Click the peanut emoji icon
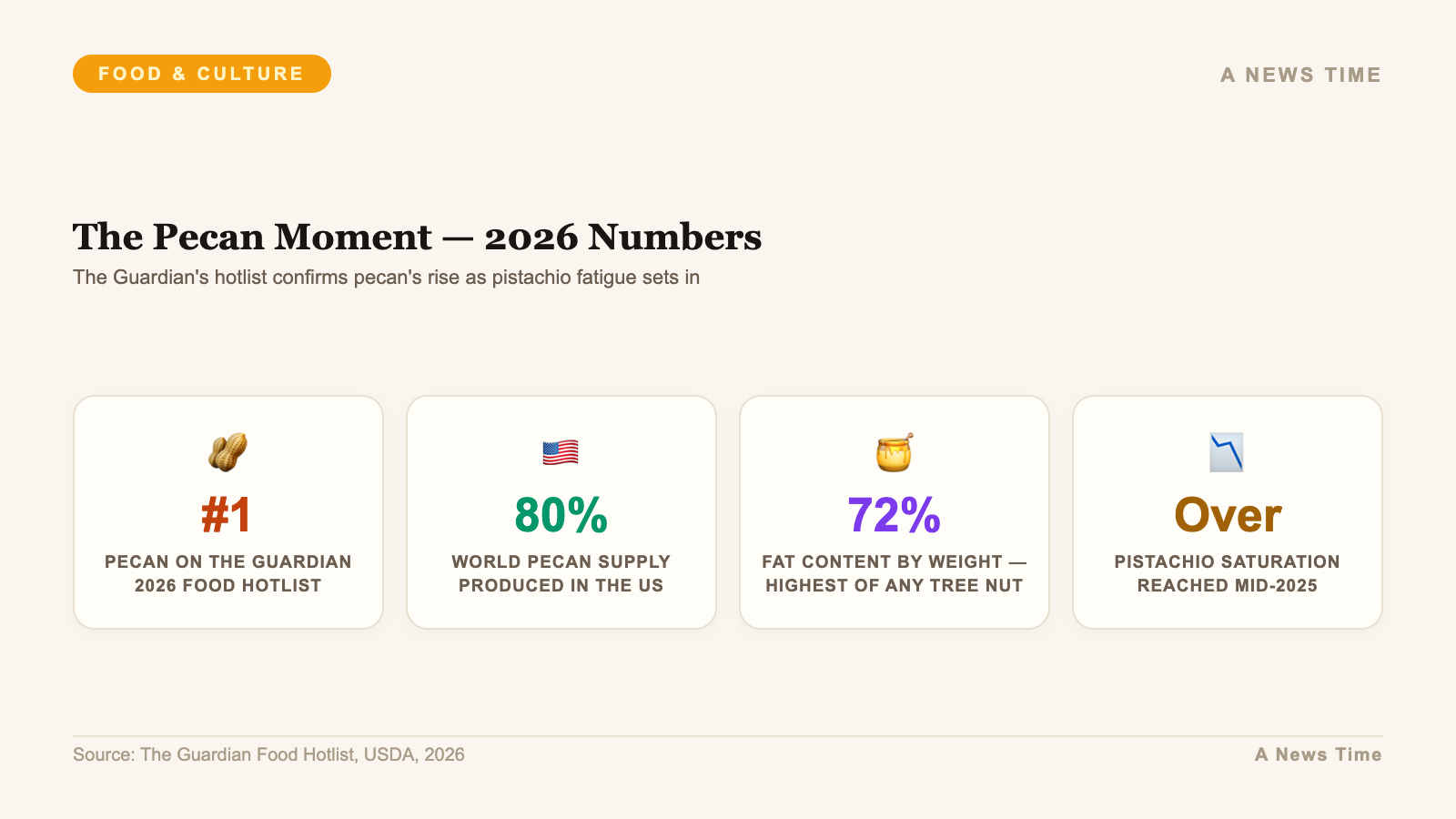 [227, 452]
